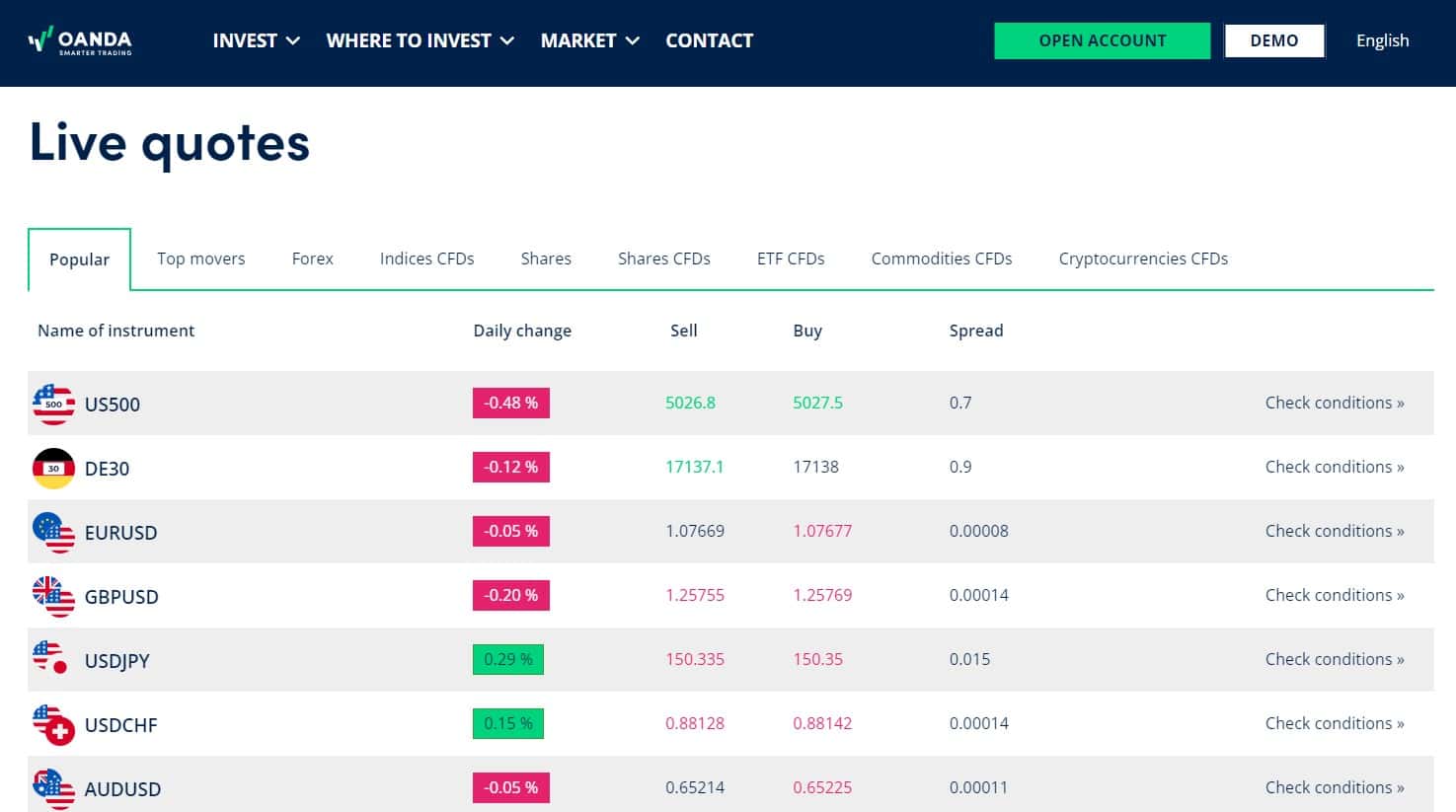
Task: Click the USDJPY 0.29 % change badge
Action: [x=507, y=659]
